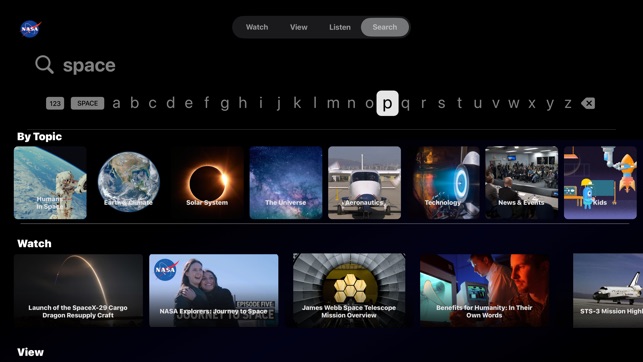Click letter q on the keyboard
This screenshot has width=643, height=362.
[406, 104]
